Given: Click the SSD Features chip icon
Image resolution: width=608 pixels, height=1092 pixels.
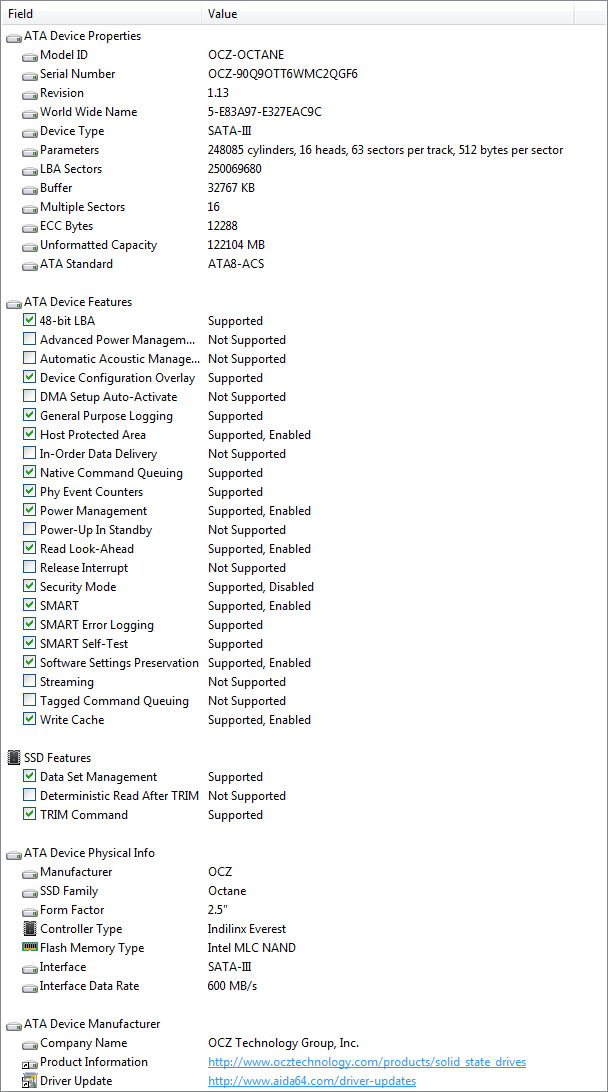Looking at the screenshot, I should 13,758.
